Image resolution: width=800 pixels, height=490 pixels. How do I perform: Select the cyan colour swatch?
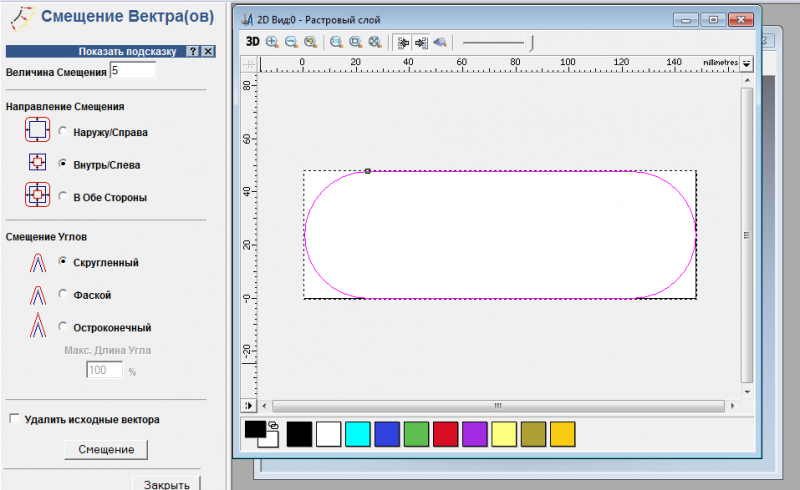tap(358, 434)
